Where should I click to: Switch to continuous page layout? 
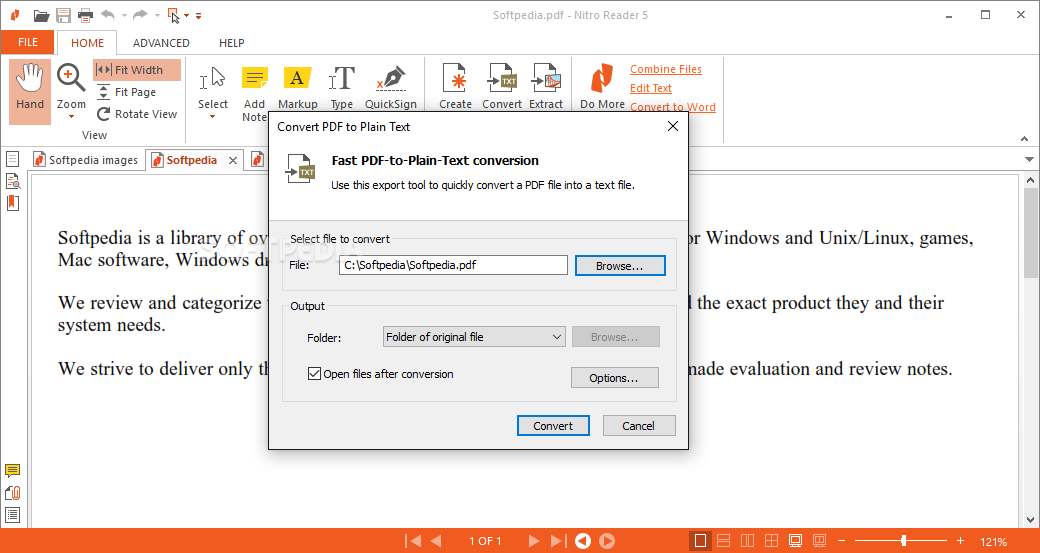coord(724,541)
